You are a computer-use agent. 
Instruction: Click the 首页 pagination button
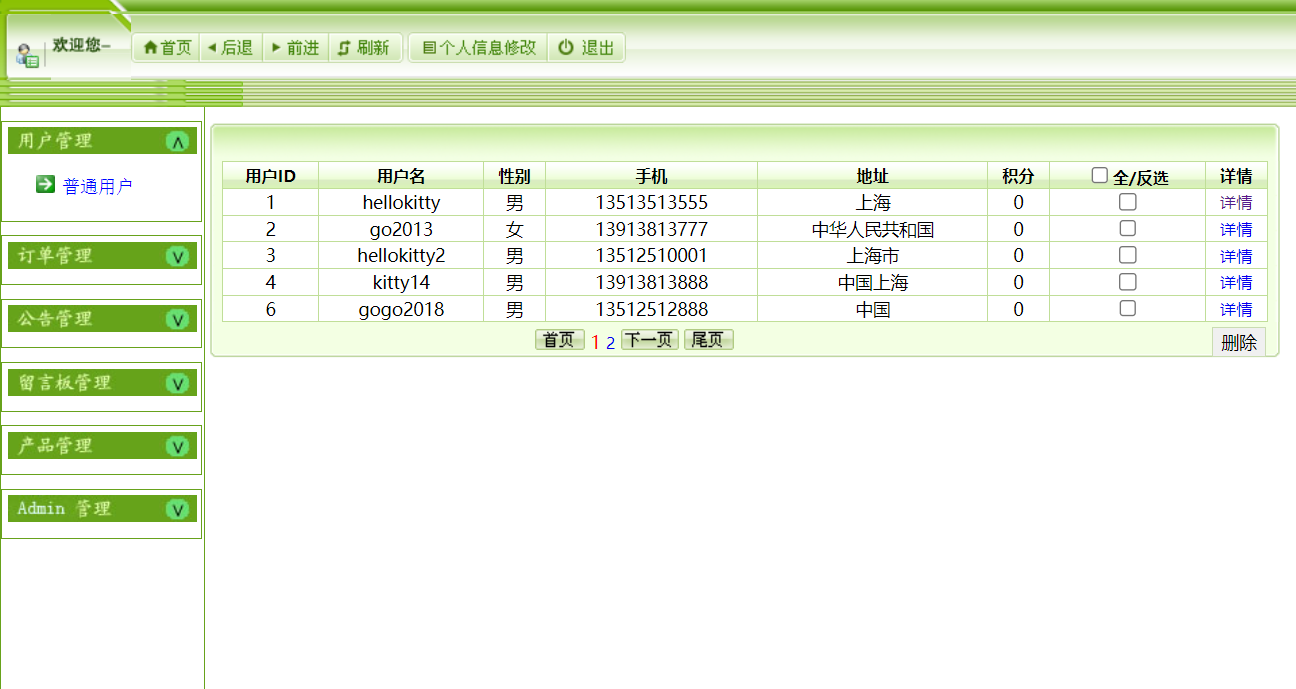560,340
